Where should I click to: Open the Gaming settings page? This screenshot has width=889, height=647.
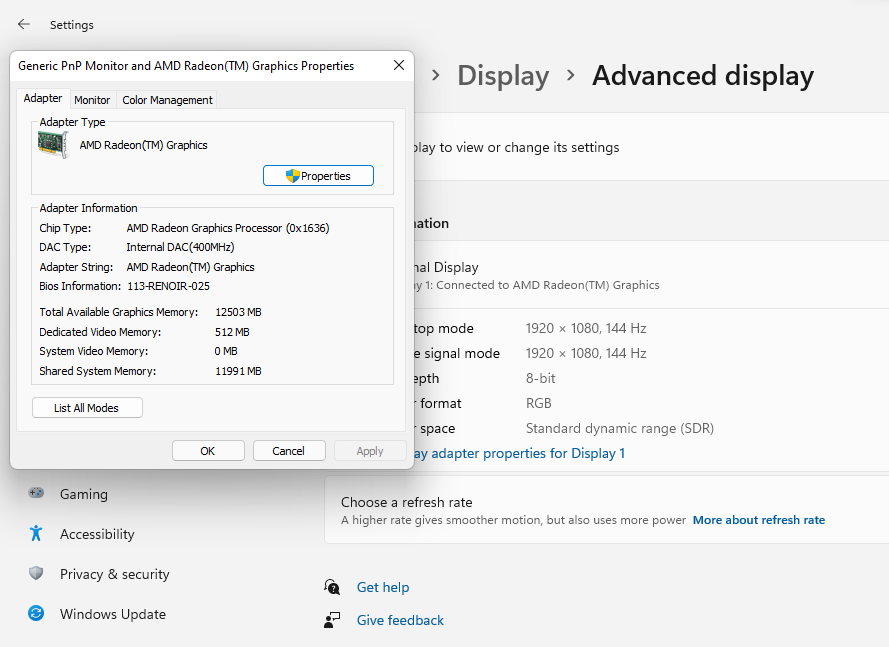[84, 494]
